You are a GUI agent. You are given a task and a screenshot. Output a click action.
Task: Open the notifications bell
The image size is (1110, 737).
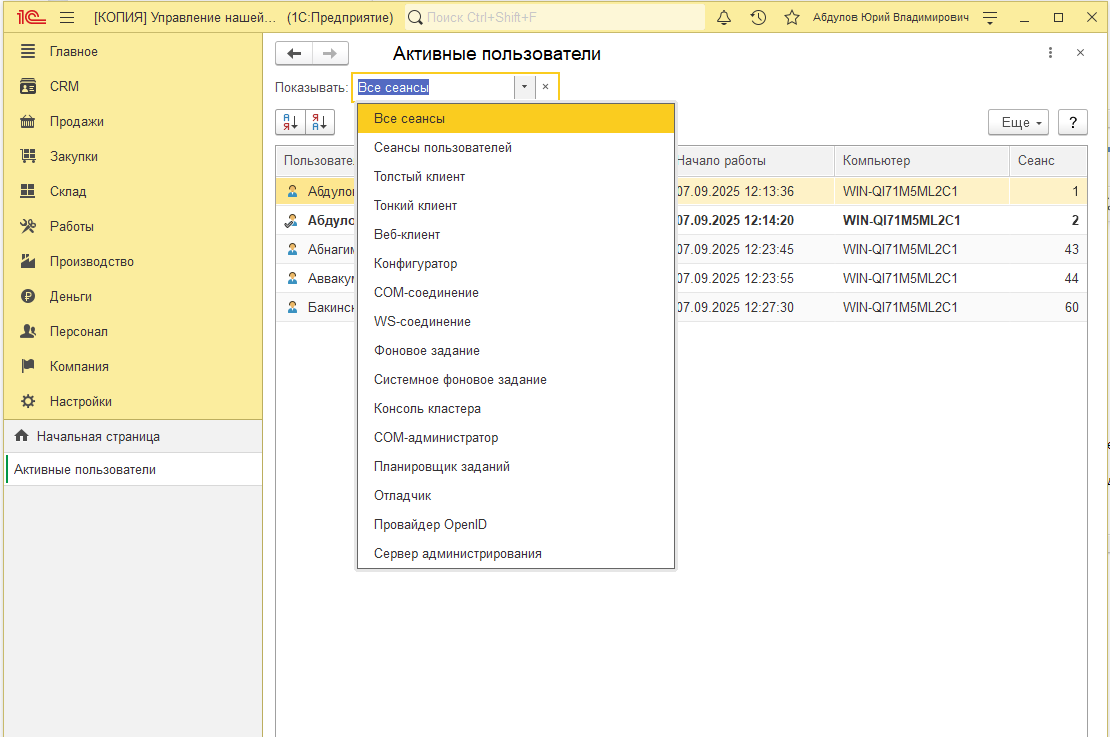(723, 18)
